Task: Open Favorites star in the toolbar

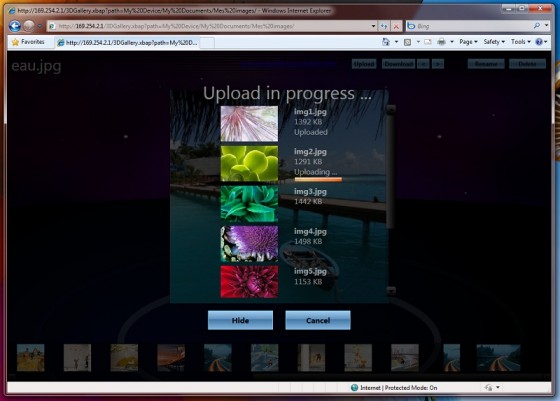Action: [28, 42]
